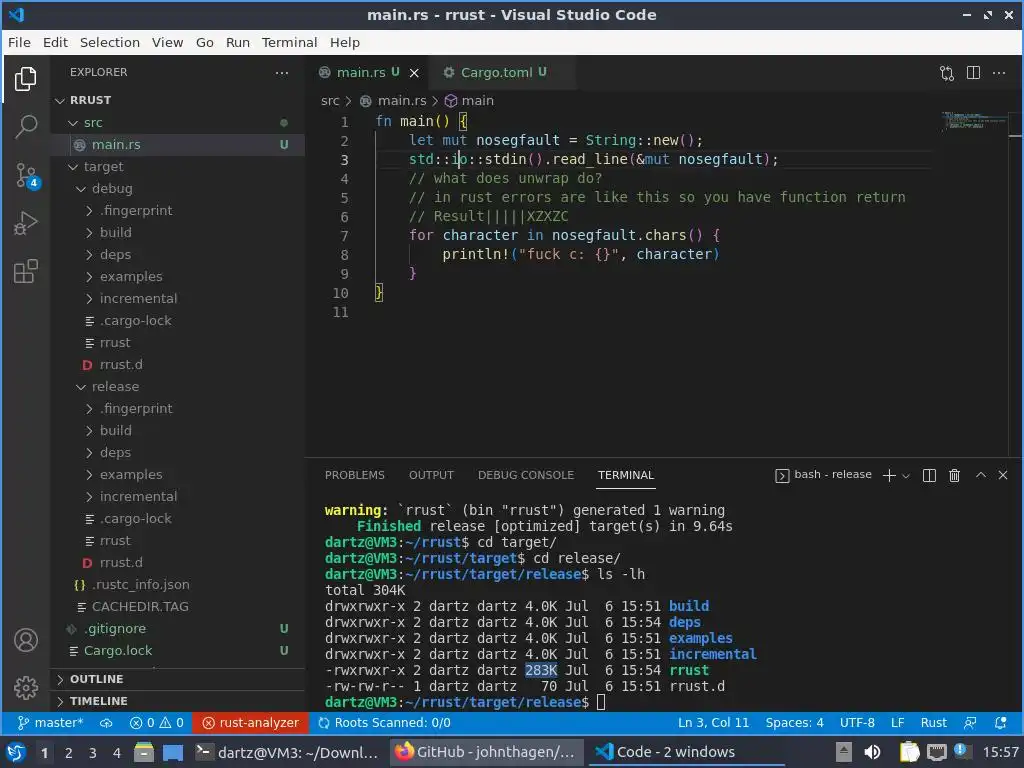Close the bottom panel
The height and width of the screenshot is (768, 1024).
point(1003,475)
